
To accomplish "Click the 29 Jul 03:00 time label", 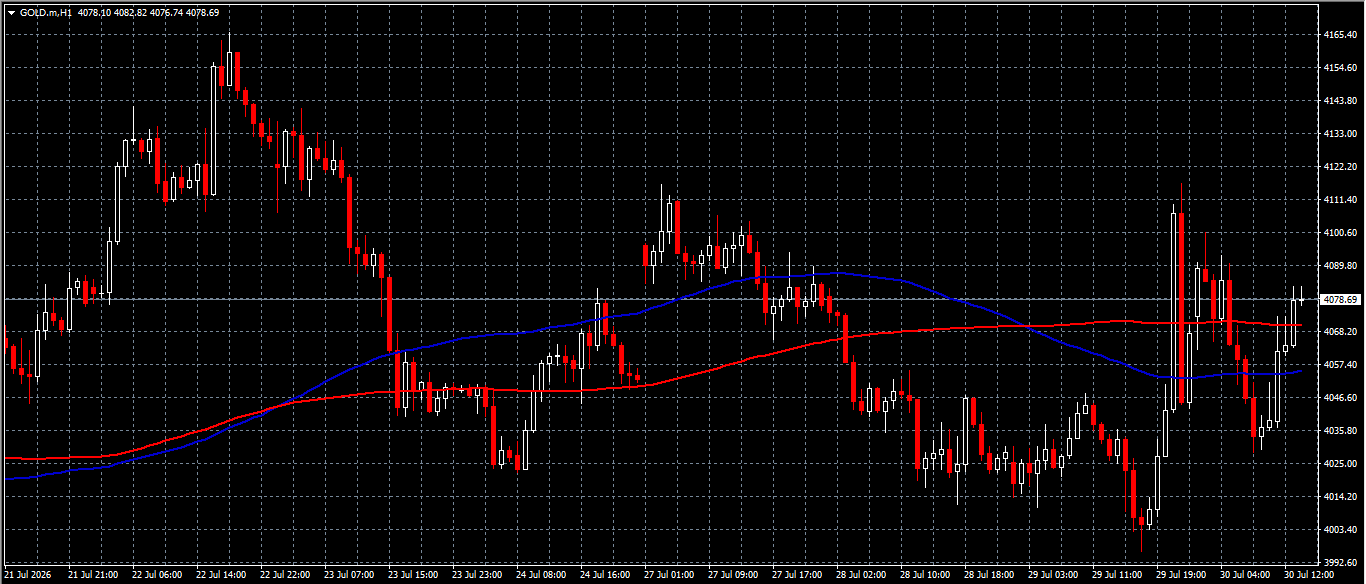I will tap(1053, 576).
